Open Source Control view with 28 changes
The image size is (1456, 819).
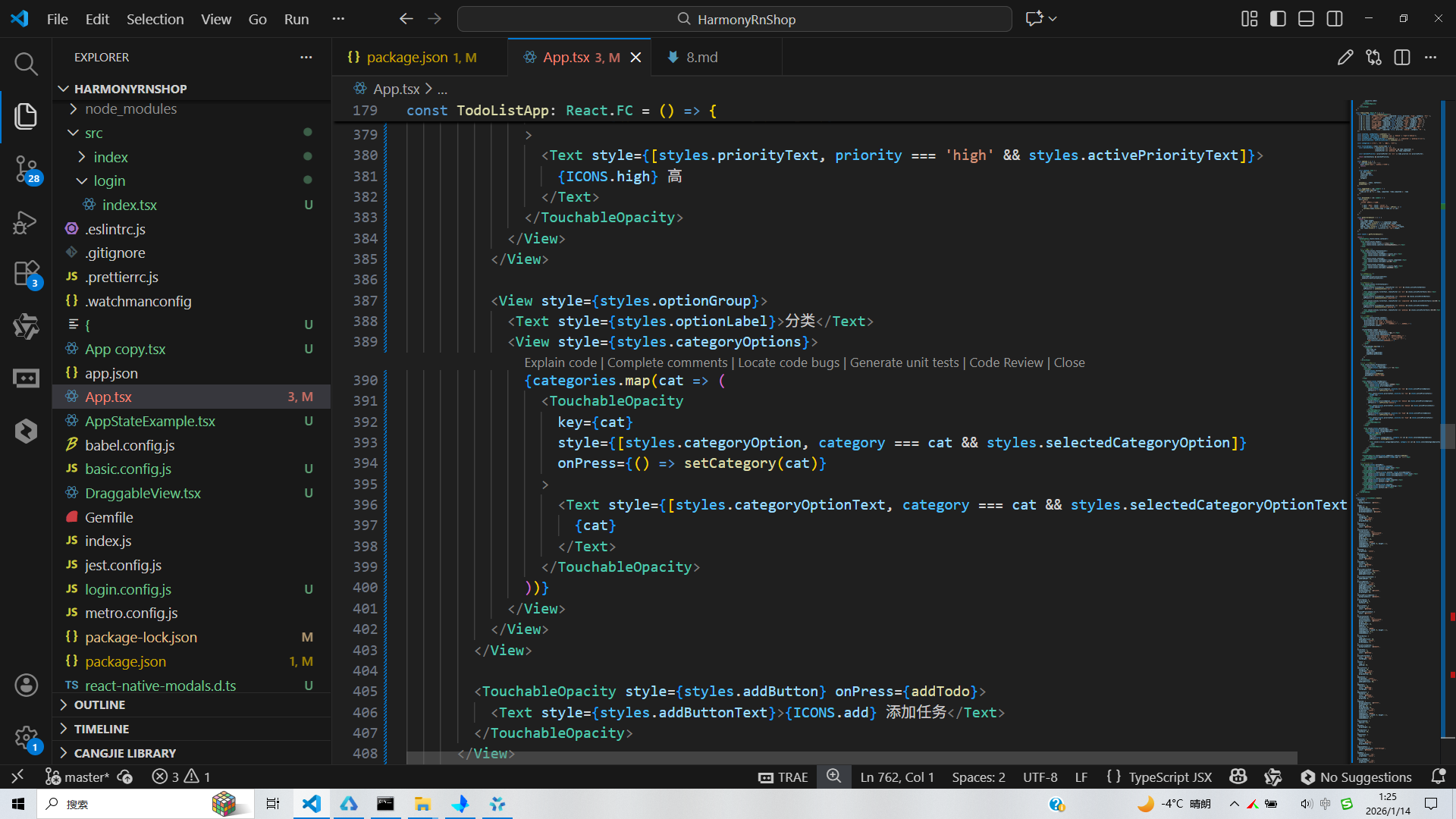(26, 168)
